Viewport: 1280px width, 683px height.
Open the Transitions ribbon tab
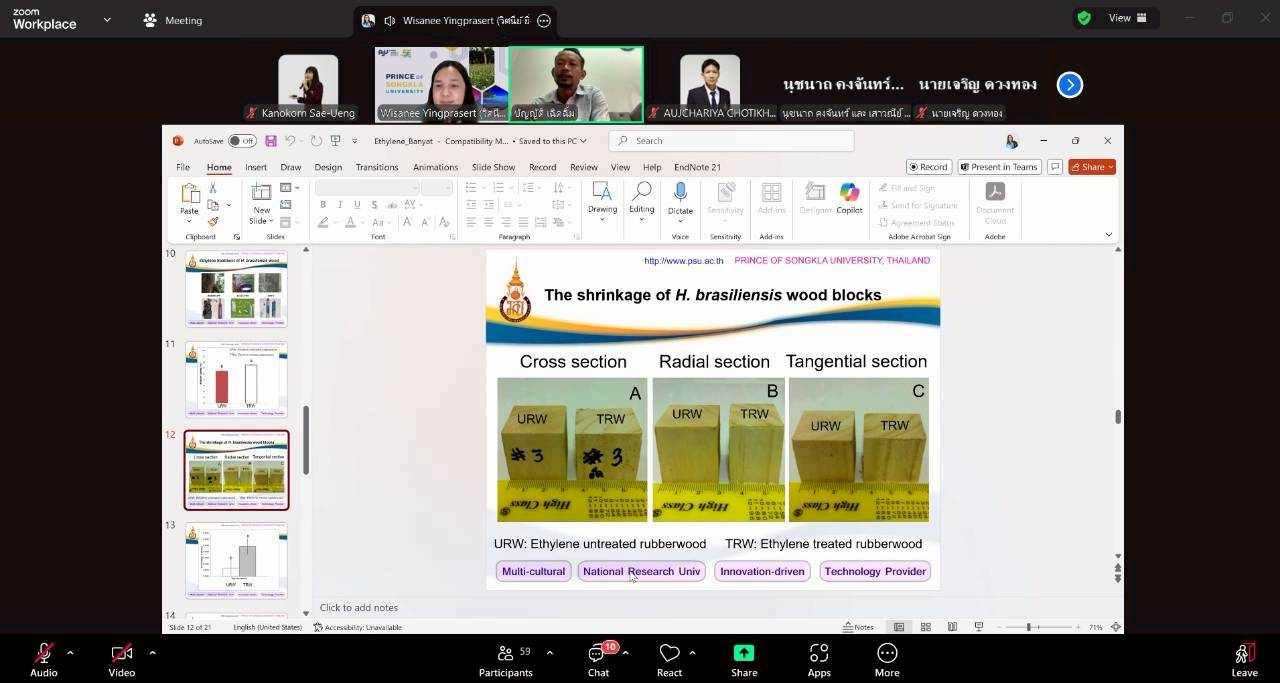[x=376, y=167]
